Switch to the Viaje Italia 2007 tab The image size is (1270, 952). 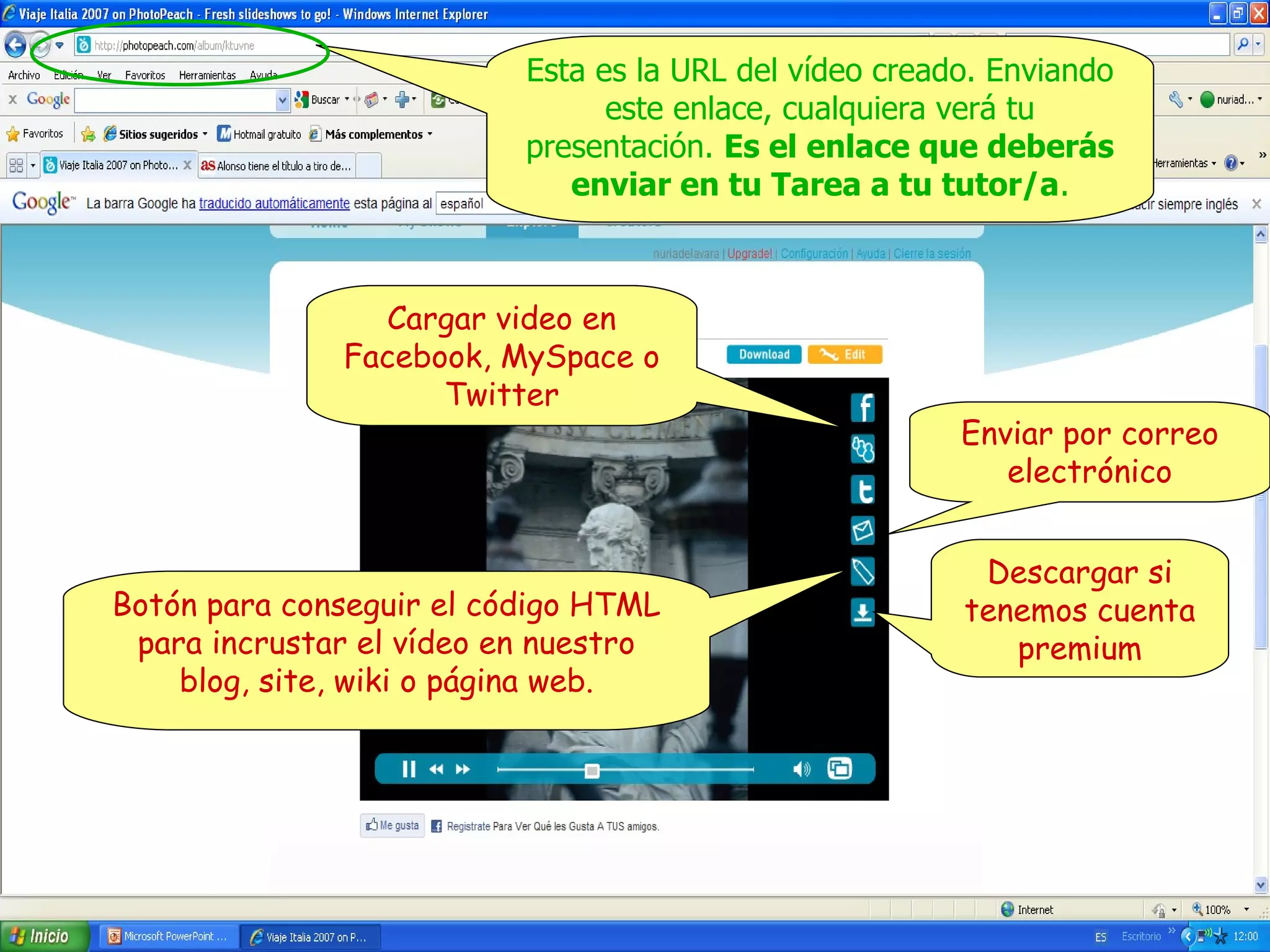(x=112, y=165)
